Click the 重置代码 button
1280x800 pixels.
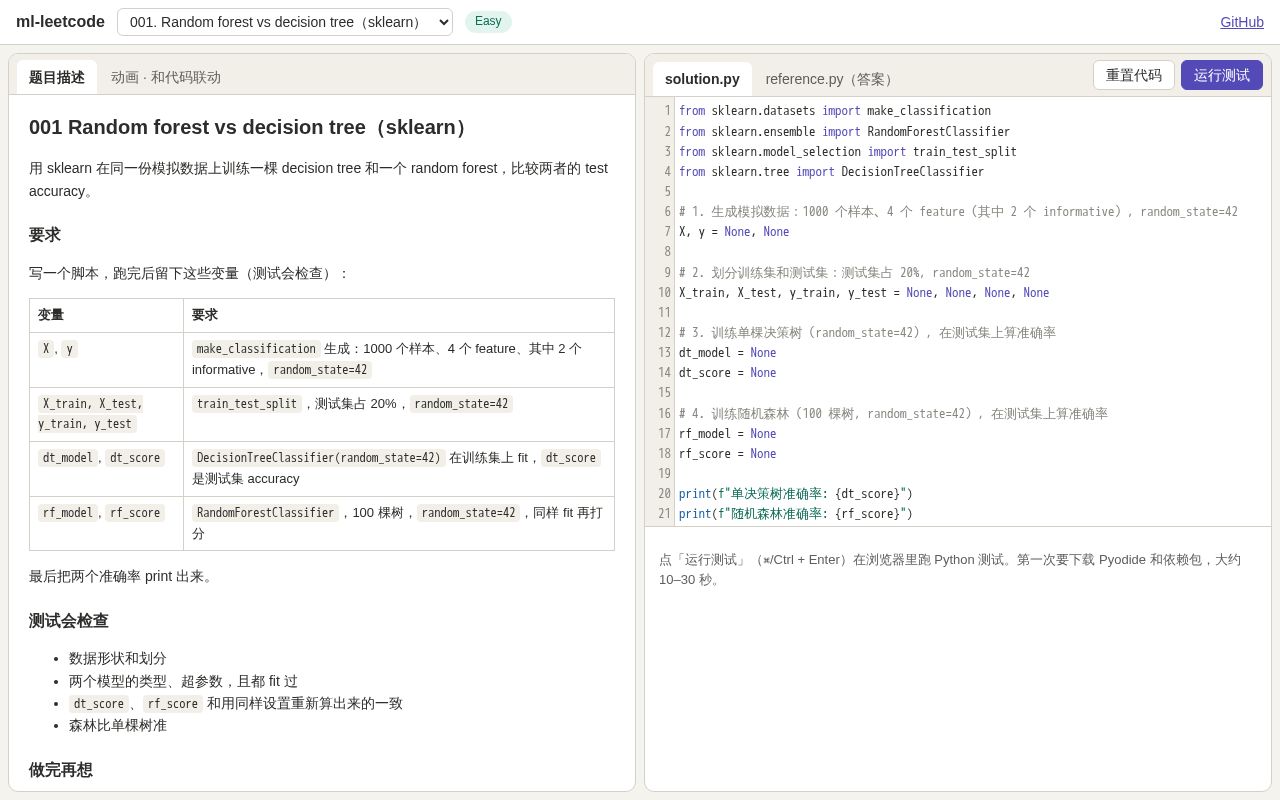click(1134, 75)
